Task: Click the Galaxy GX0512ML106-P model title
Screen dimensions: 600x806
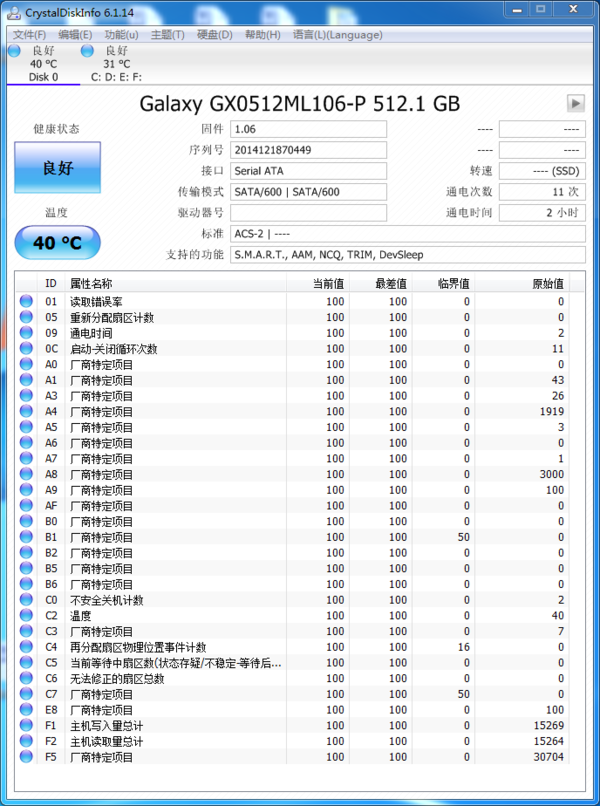Action: [300, 104]
